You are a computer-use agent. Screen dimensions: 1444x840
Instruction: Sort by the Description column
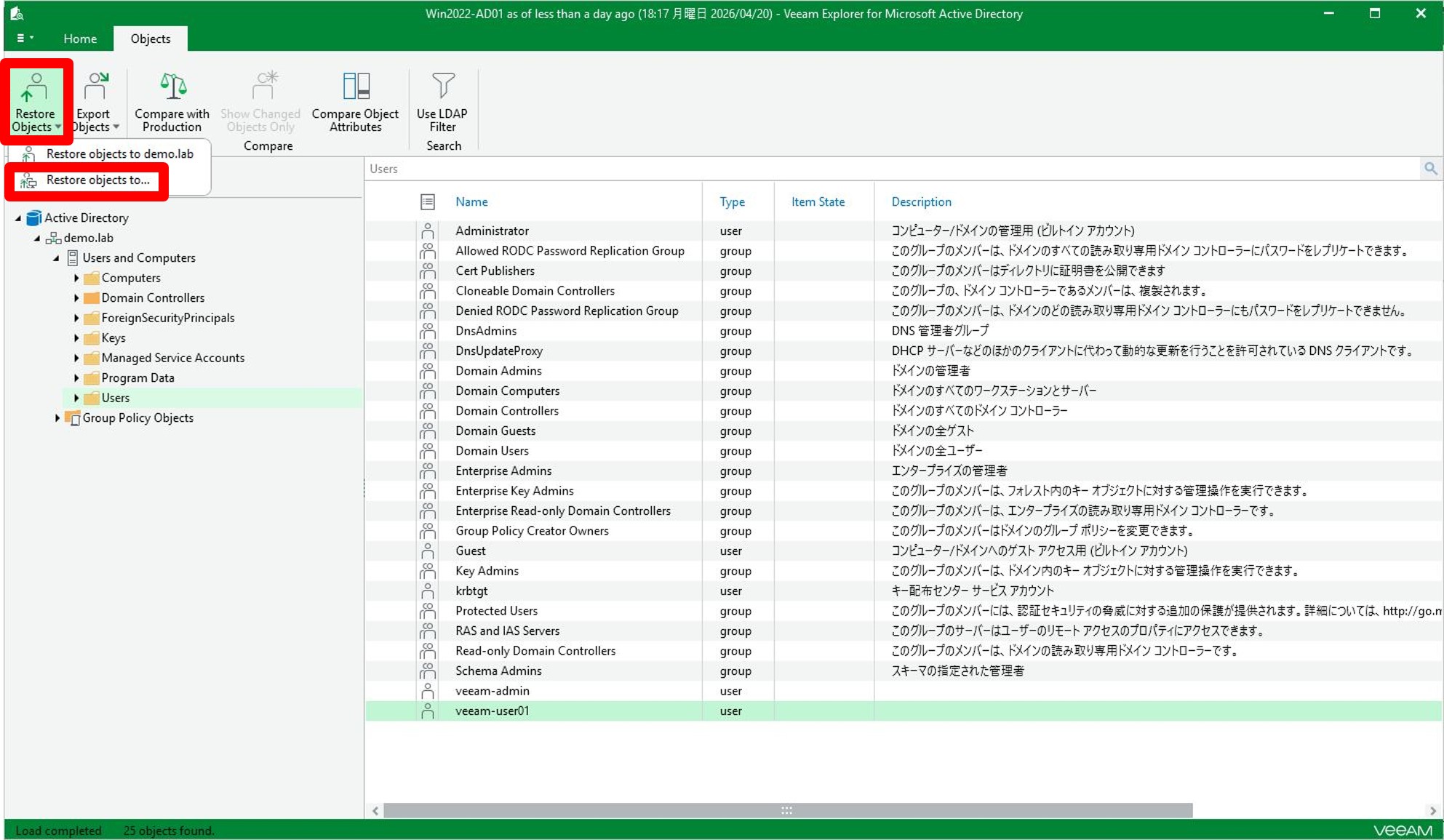[921, 202]
